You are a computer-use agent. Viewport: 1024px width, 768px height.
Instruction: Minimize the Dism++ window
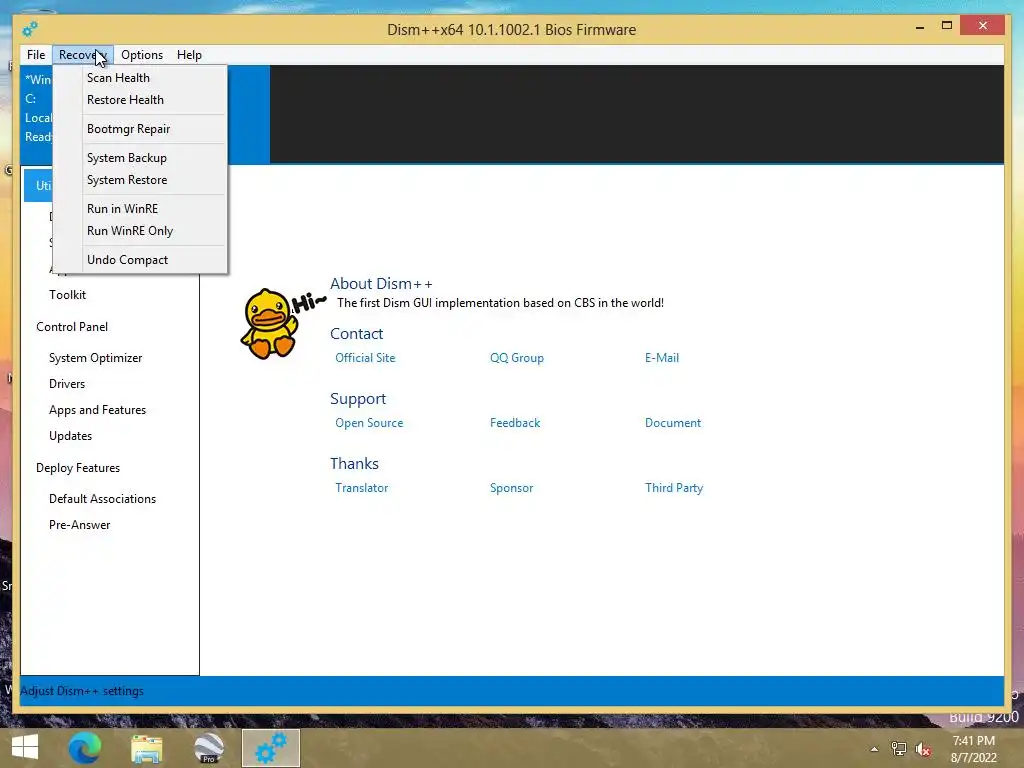click(920, 27)
